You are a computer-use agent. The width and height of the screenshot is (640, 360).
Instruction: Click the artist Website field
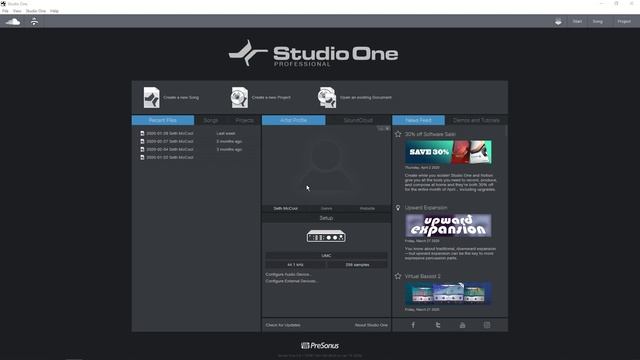367,209
